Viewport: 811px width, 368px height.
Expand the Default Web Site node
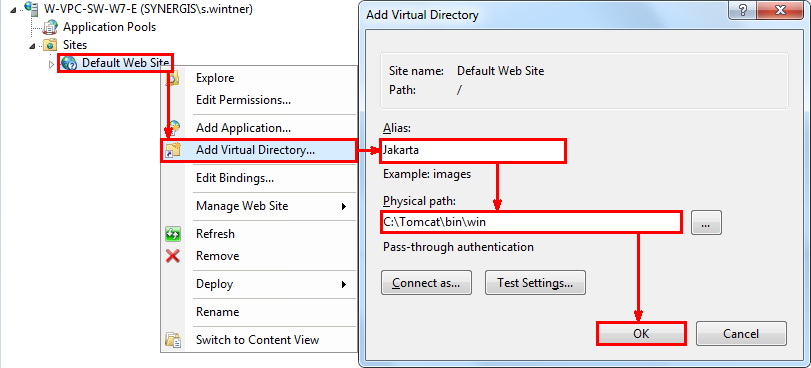coord(51,64)
